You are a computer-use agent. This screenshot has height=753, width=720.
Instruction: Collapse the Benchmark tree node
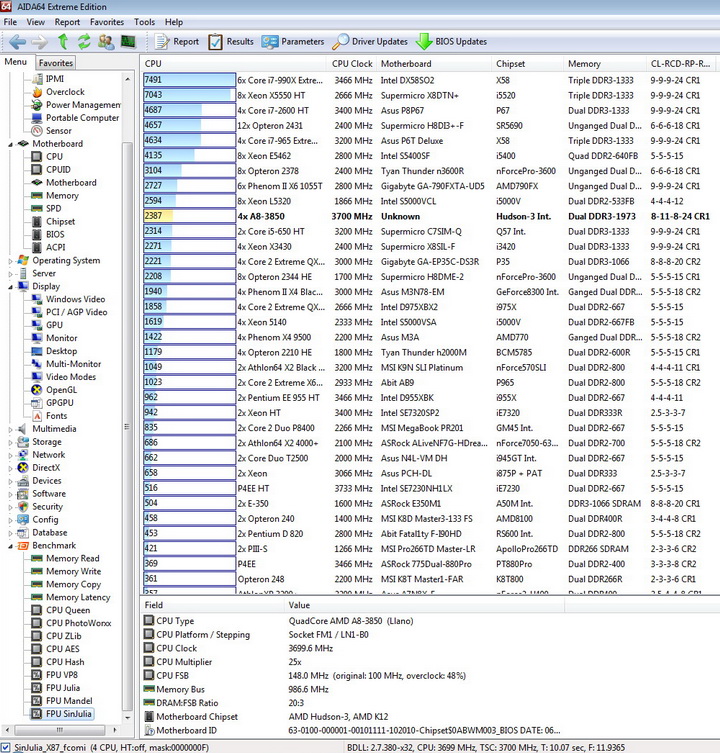click(x=11, y=546)
